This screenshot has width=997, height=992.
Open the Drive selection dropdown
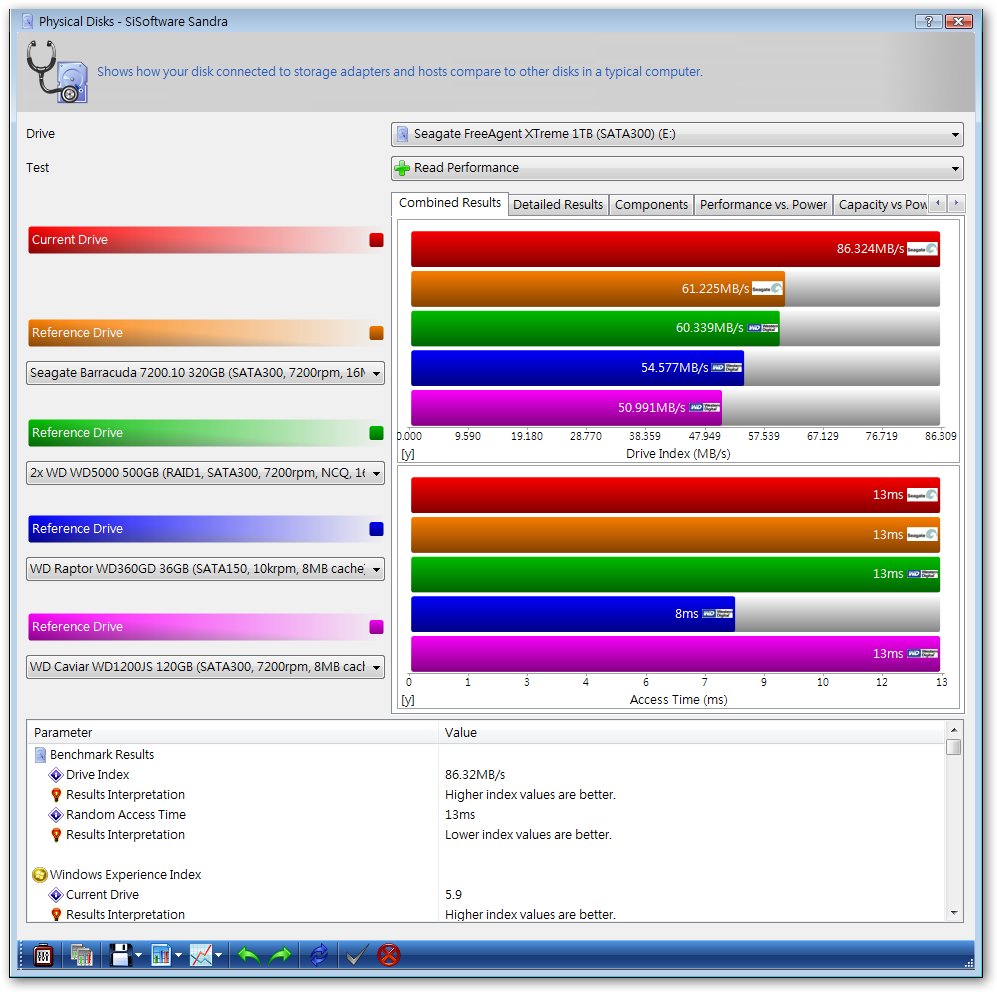click(677, 134)
